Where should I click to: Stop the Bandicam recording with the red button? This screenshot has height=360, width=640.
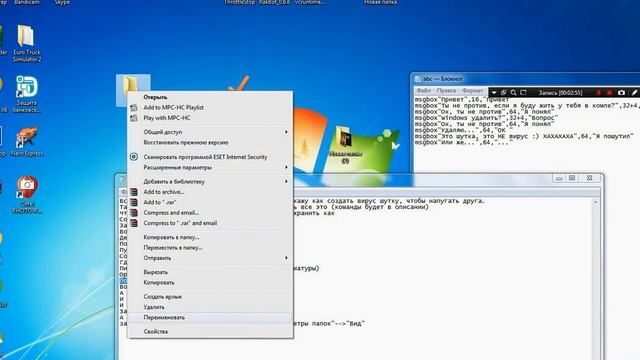point(609,93)
